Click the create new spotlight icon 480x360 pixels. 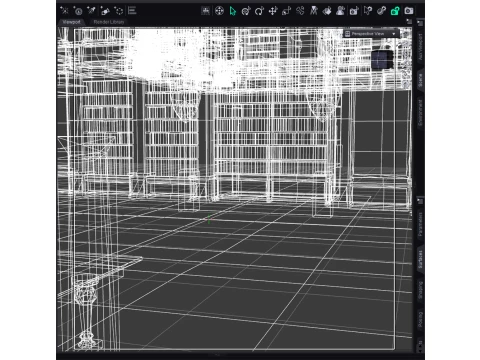pos(91,11)
